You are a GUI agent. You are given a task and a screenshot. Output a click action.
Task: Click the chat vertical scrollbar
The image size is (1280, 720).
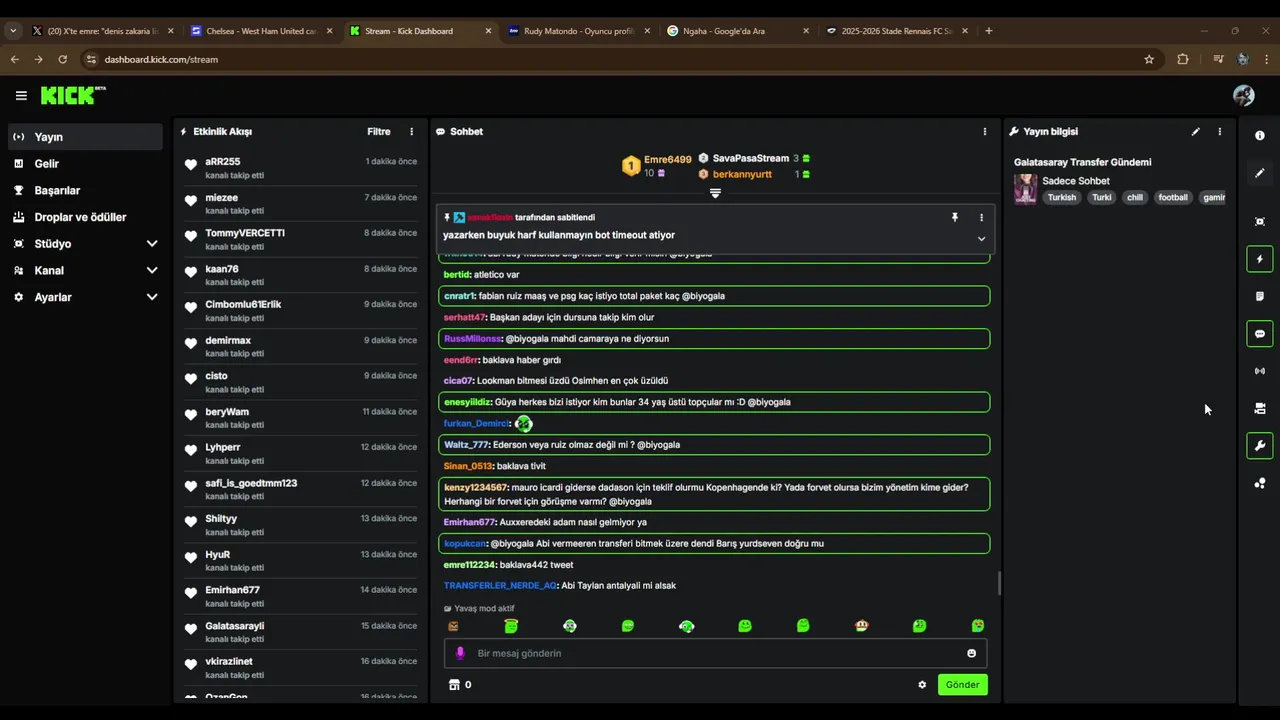coord(999,583)
